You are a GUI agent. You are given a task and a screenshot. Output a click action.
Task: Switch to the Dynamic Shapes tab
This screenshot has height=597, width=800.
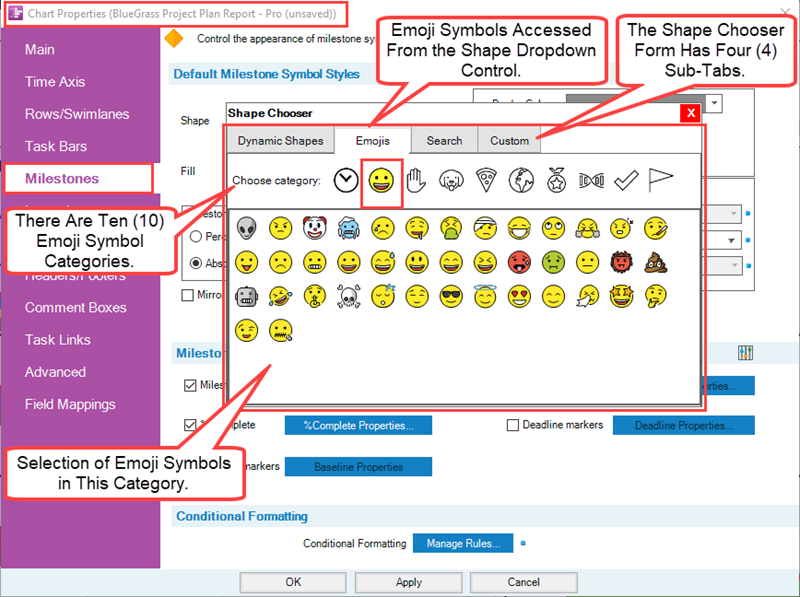281,140
